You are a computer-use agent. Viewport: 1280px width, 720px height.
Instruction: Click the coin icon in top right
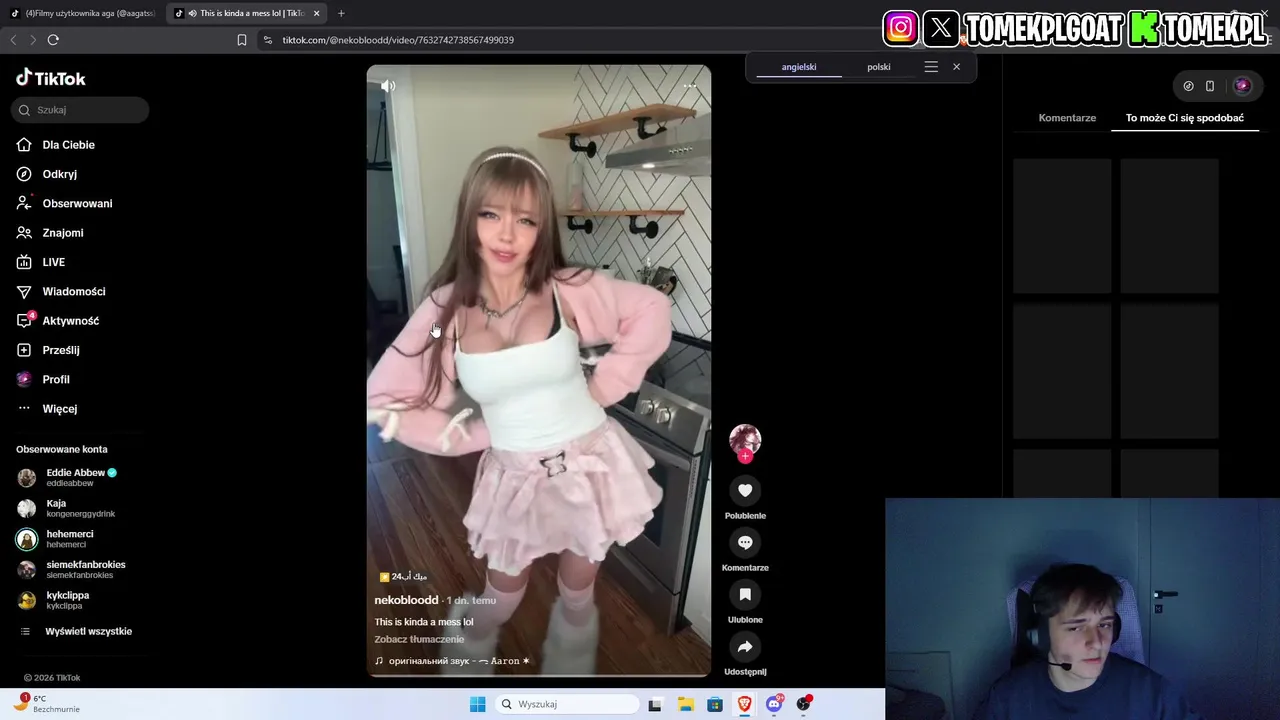[1188, 86]
